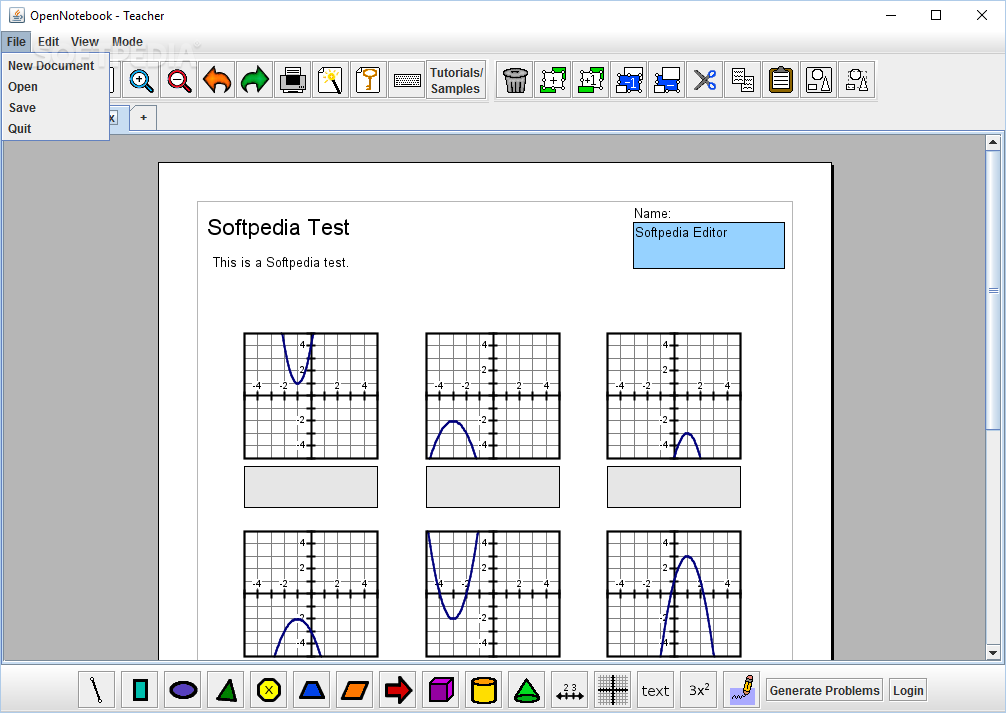Select the pencil answer box tool
The image size is (1006, 713).
(x=742, y=690)
